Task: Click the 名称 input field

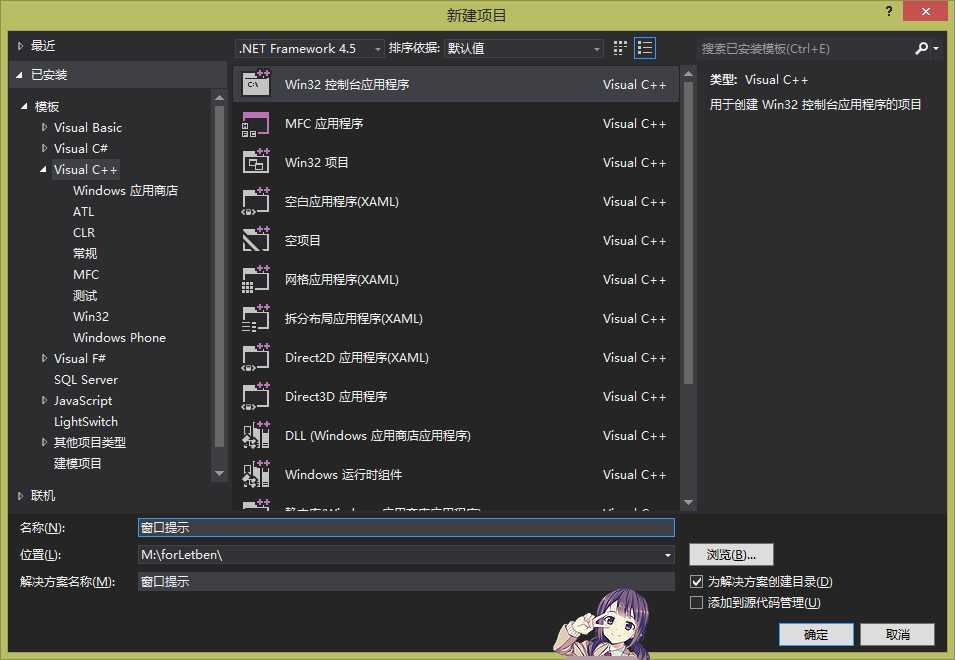Action: coord(406,527)
